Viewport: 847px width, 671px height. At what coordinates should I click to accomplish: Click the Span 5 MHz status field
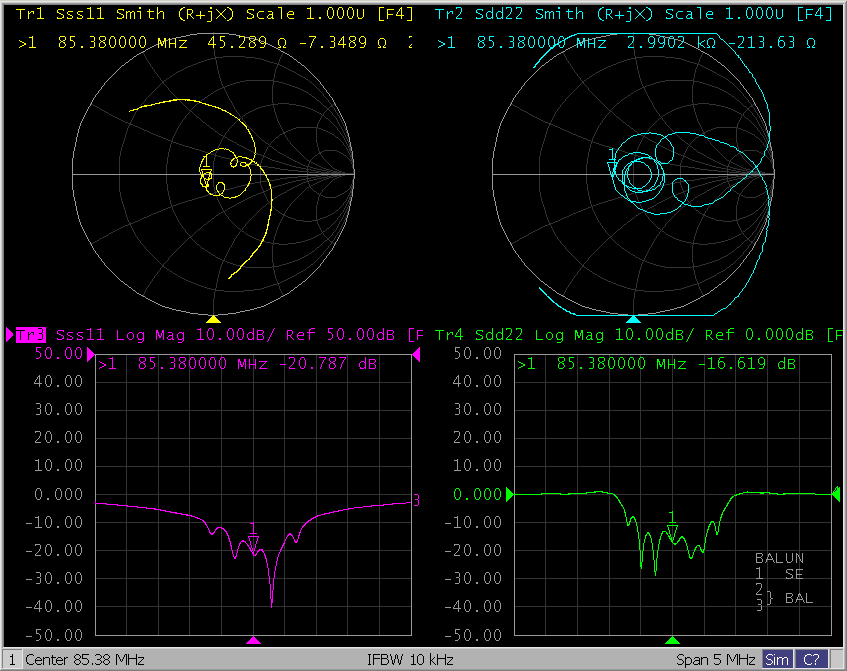(x=715, y=660)
